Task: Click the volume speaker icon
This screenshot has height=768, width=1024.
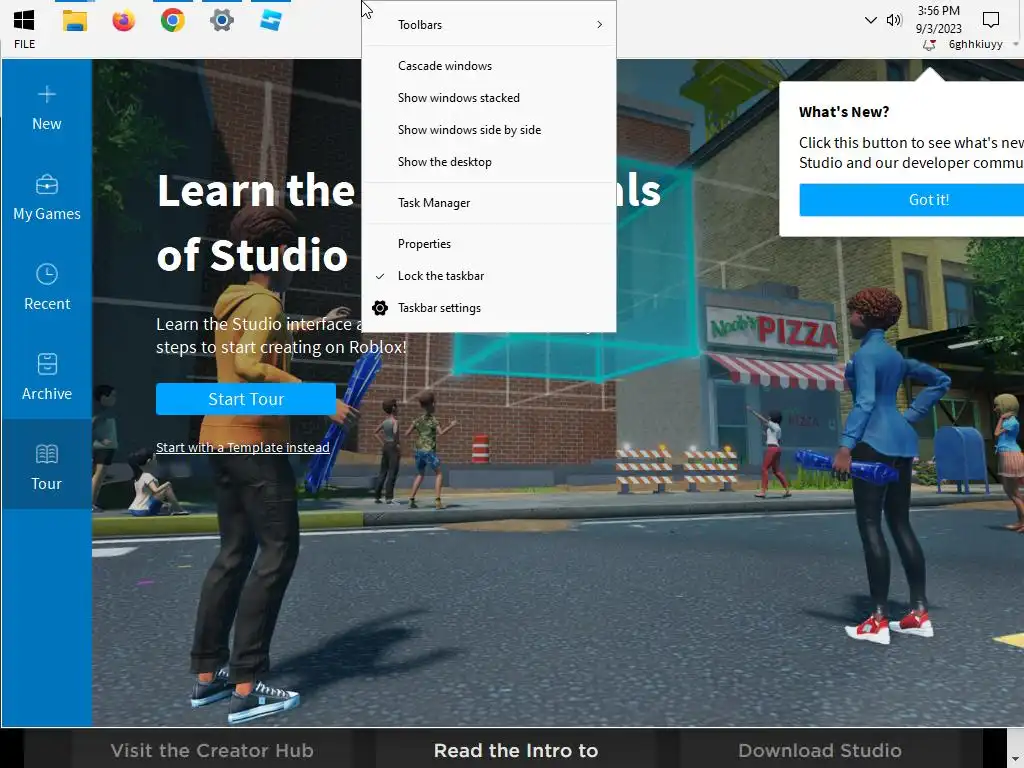Action: [894, 20]
